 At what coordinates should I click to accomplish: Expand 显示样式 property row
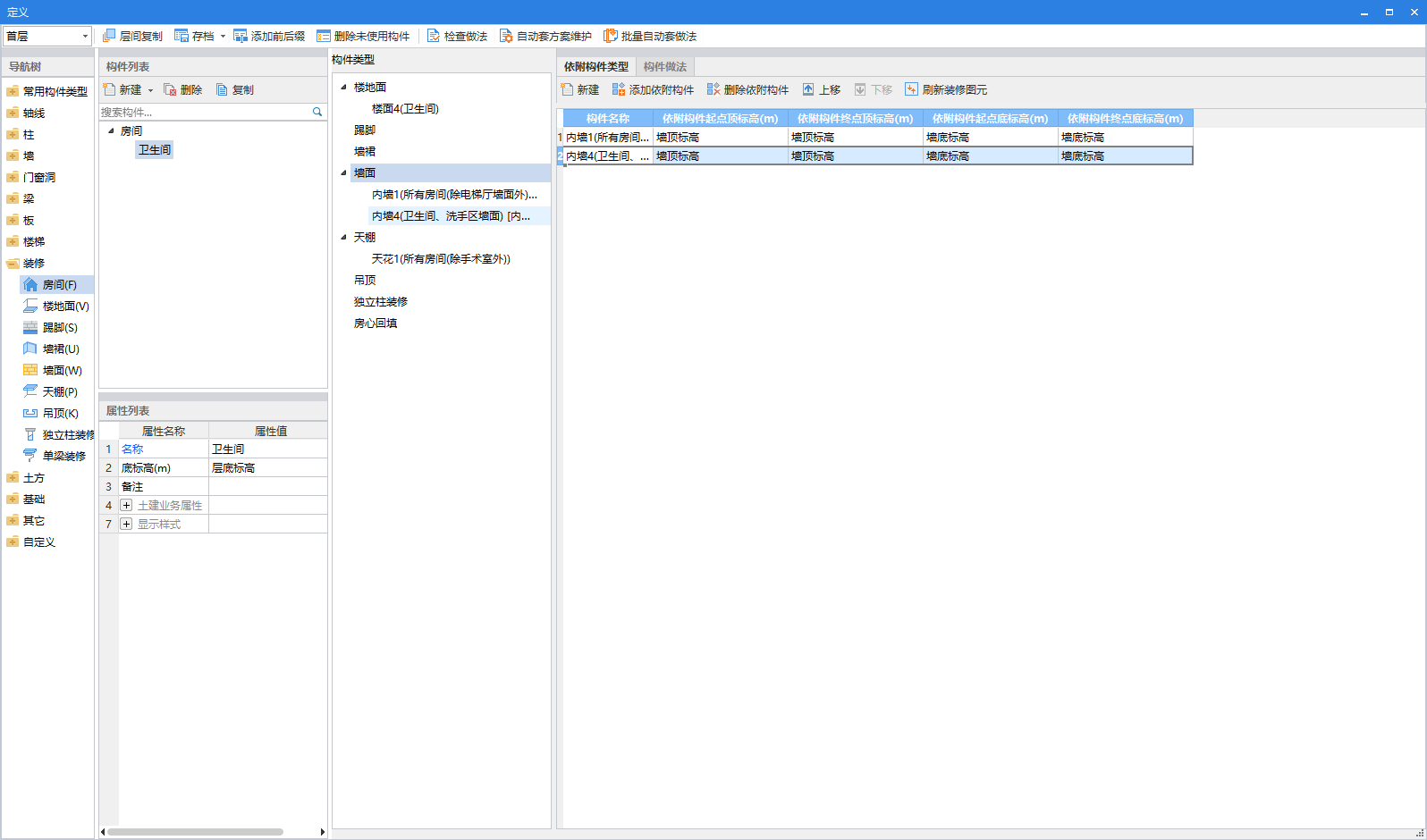[126, 524]
